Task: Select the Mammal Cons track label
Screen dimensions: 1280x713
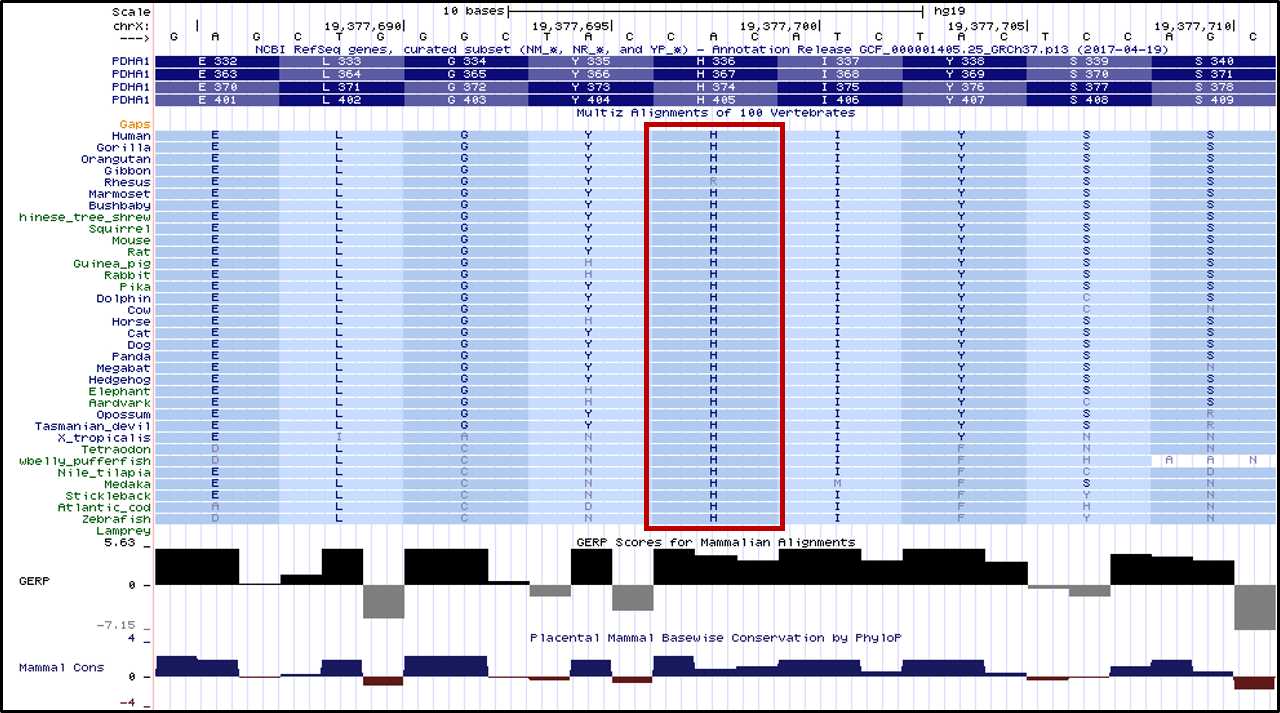Action: tap(62, 667)
